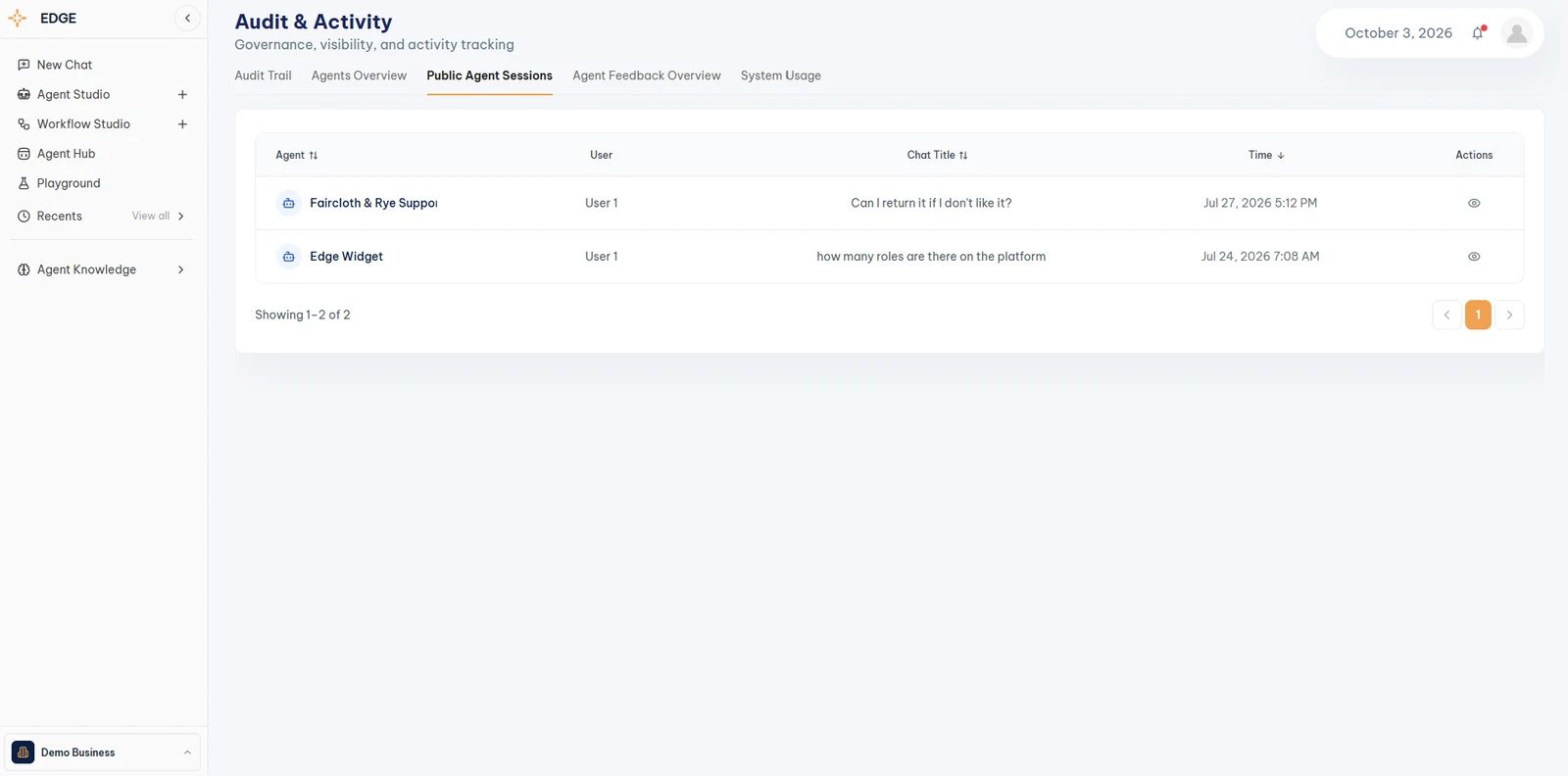
Task: Create a new workflow with Workflow Studio plus
Action: [182, 124]
